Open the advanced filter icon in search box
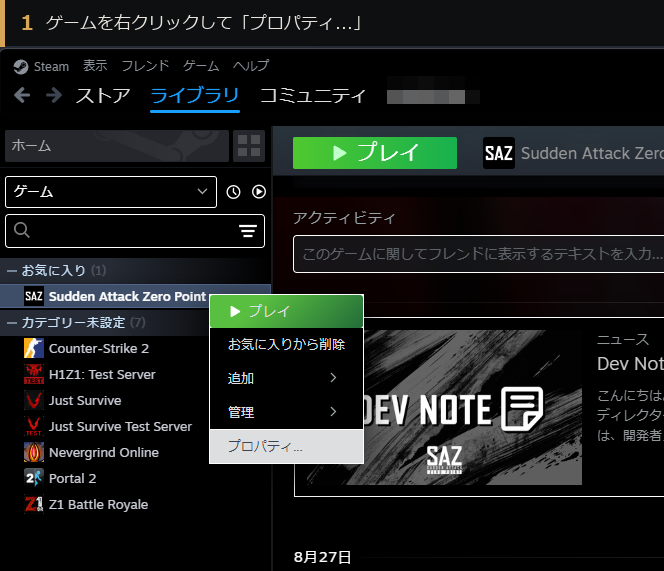Screen dimensions: 664x571 [x=248, y=231]
